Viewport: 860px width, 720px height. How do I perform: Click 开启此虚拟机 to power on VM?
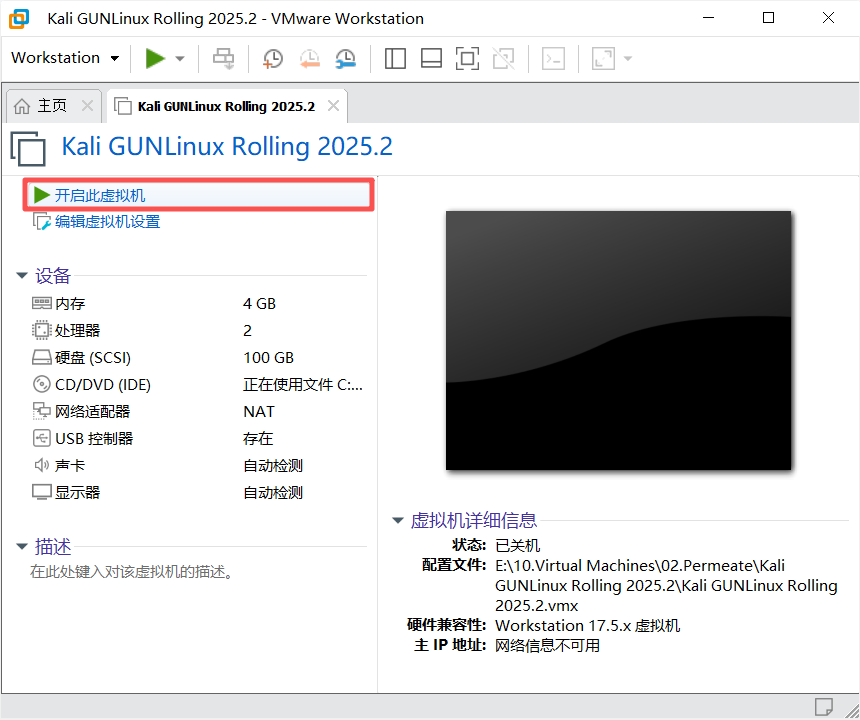(199, 195)
